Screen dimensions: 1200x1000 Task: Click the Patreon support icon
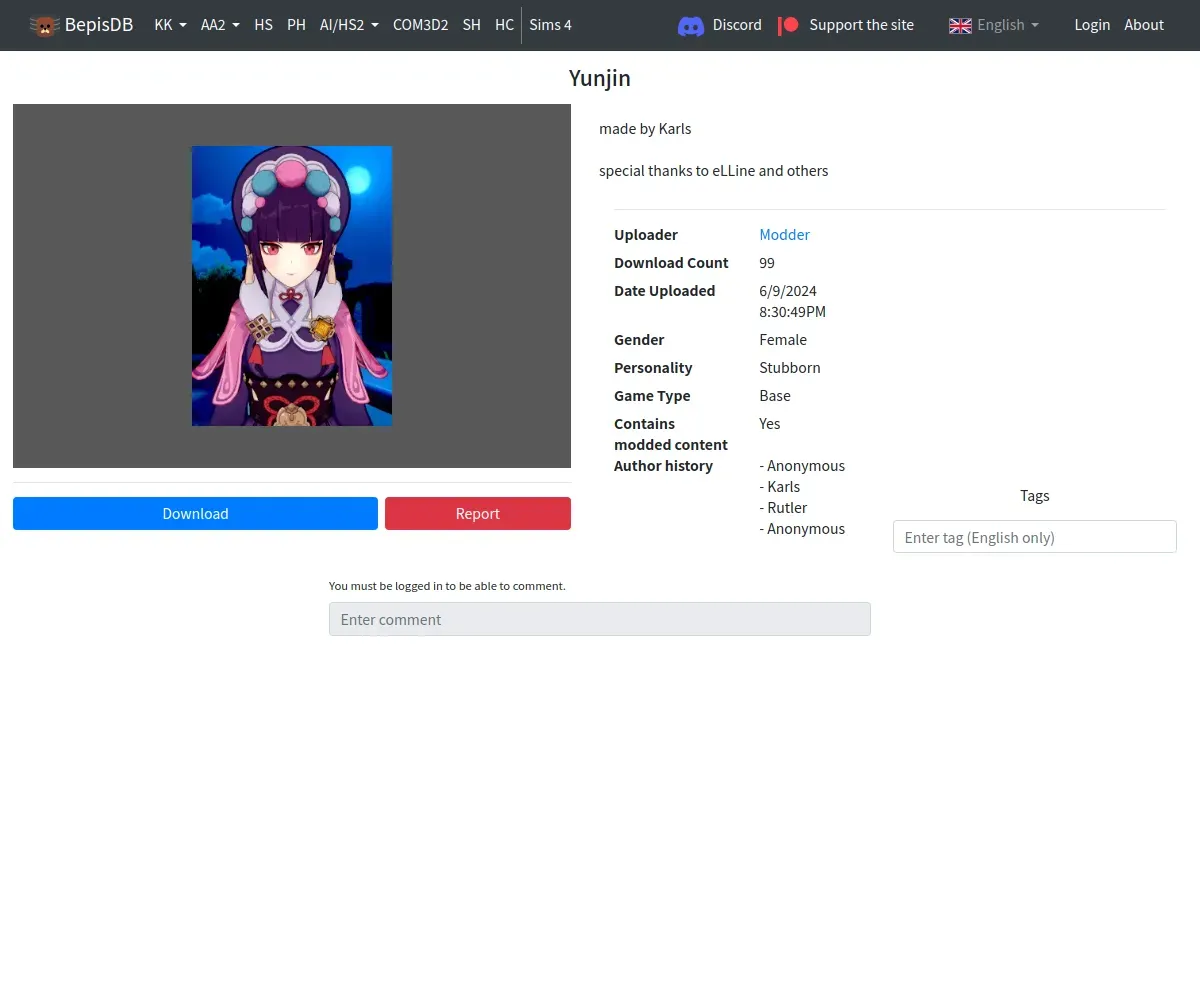pyautogui.click(x=789, y=25)
